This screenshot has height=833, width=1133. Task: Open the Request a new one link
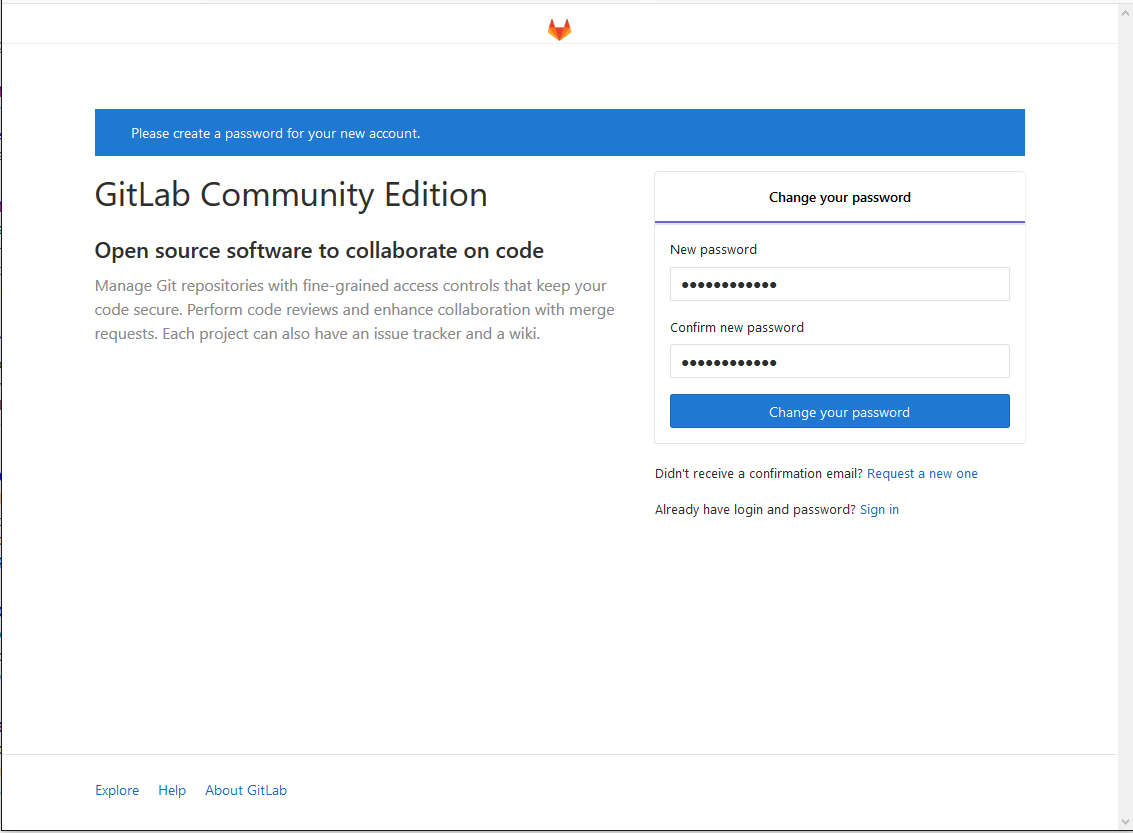click(x=922, y=474)
